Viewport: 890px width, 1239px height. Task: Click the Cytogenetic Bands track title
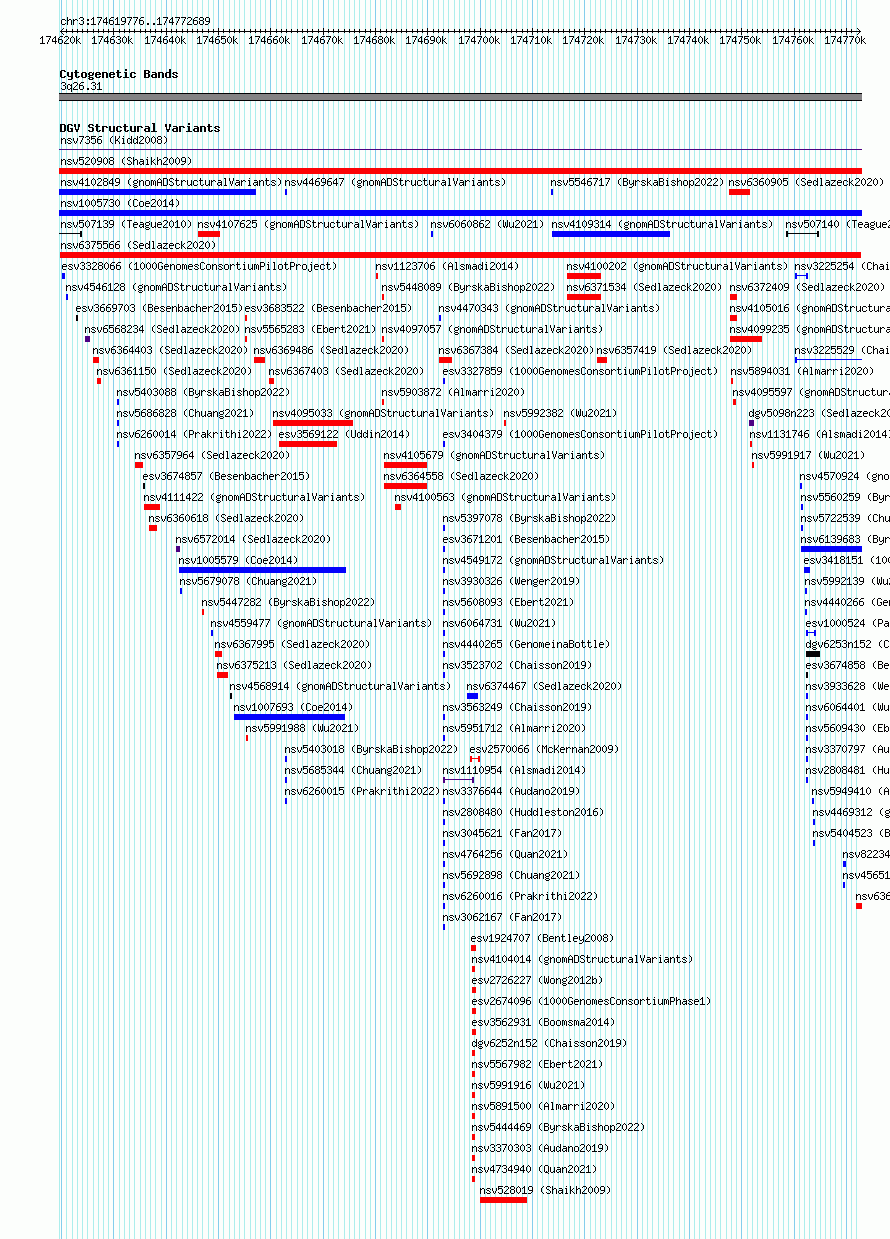tap(119, 74)
